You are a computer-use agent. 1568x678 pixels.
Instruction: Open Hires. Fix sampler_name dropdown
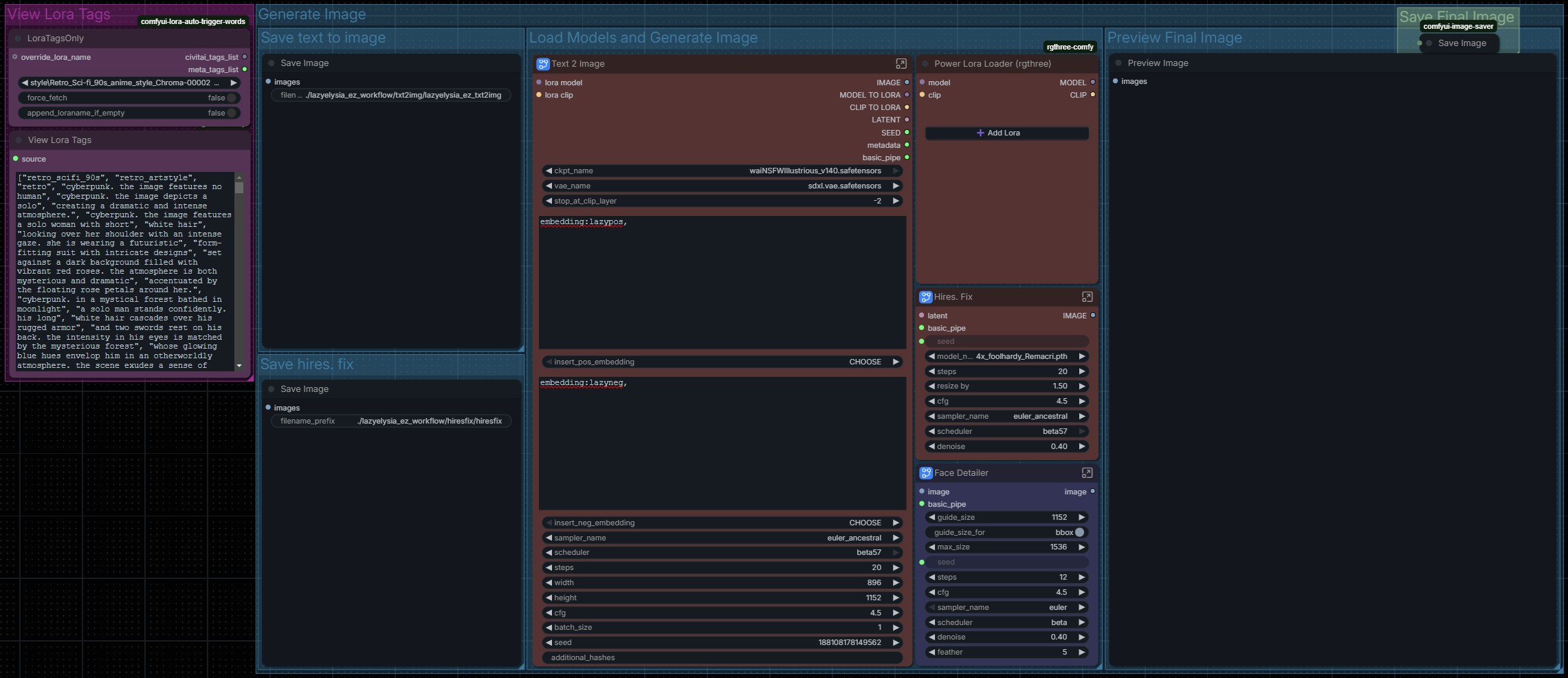(x=1006, y=416)
